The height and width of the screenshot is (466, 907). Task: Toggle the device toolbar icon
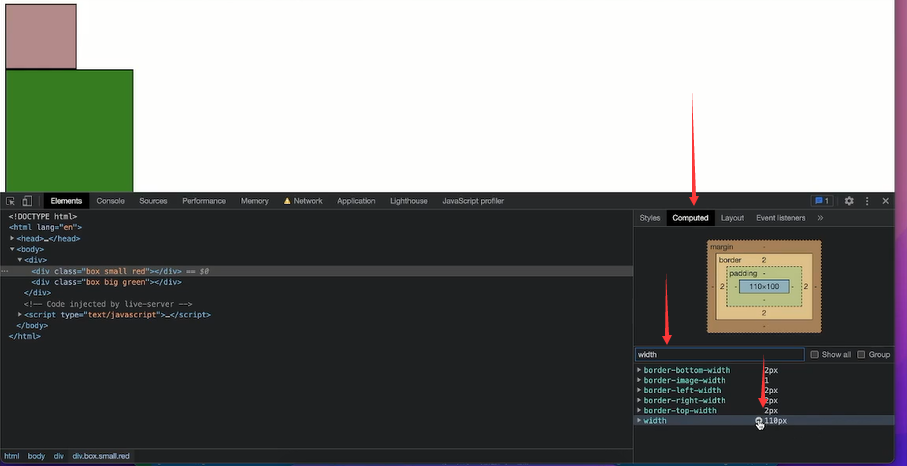[27, 201]
